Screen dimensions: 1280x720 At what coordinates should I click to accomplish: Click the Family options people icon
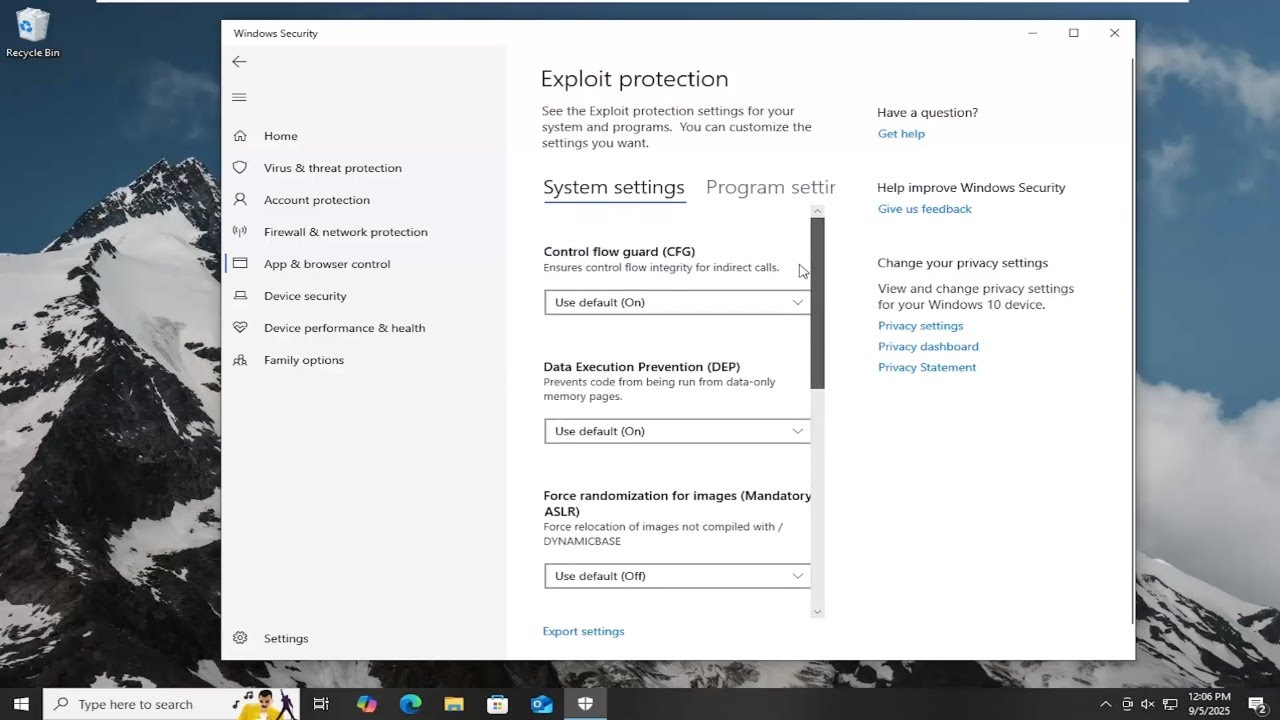(x=240, y=360)
